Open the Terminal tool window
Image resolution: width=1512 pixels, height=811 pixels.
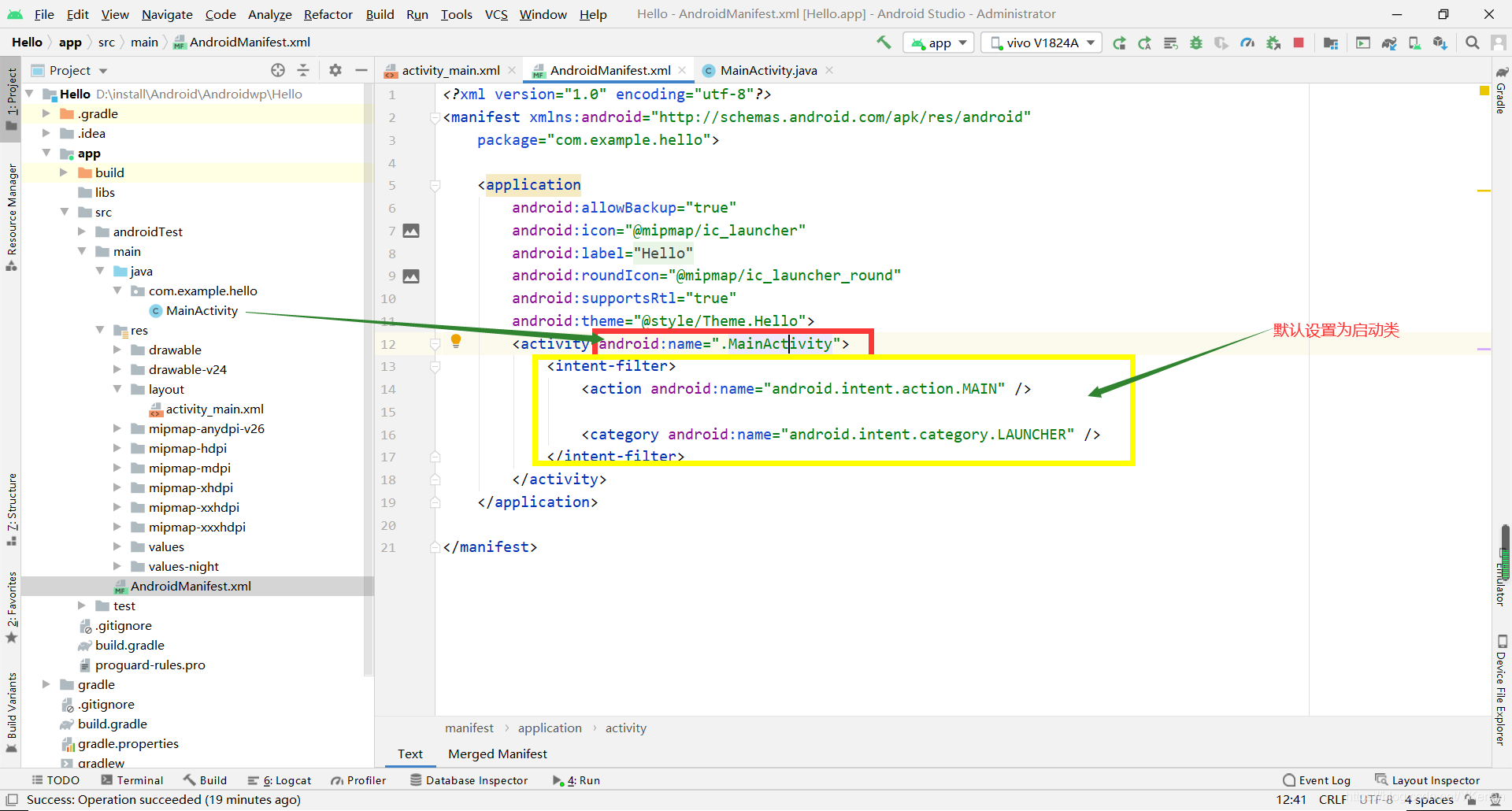132,780
